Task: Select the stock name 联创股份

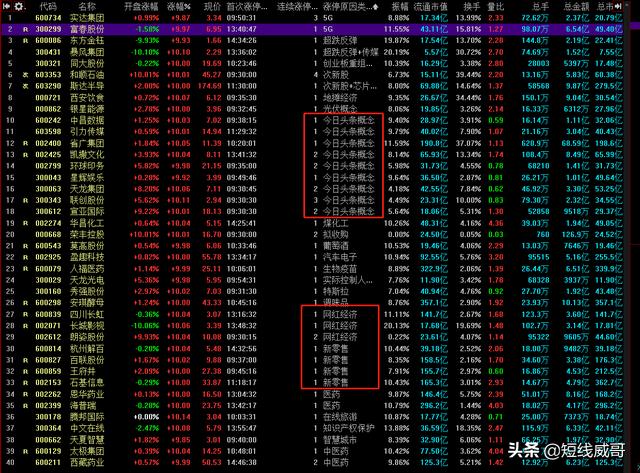Action: point(87,200)
